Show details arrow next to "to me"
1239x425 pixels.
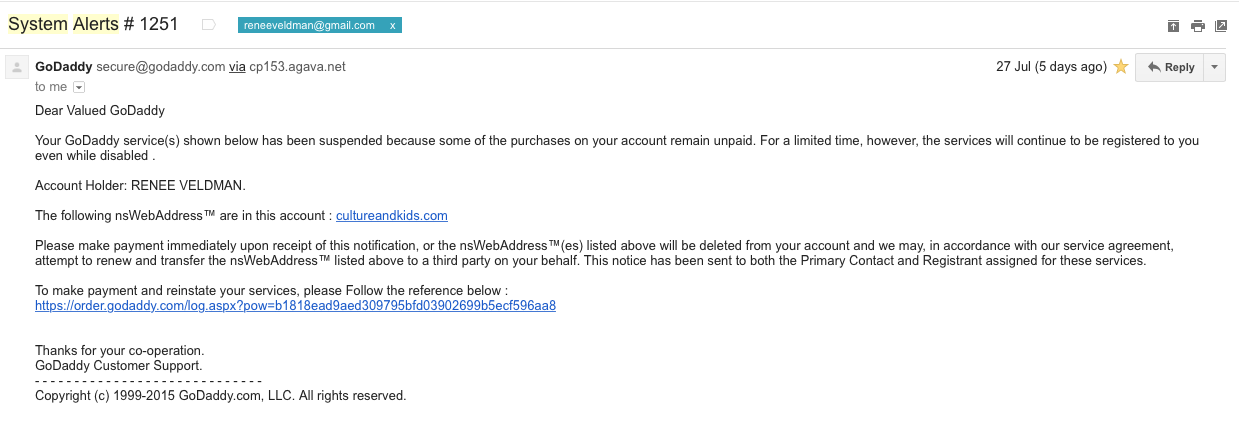(79, 87)
